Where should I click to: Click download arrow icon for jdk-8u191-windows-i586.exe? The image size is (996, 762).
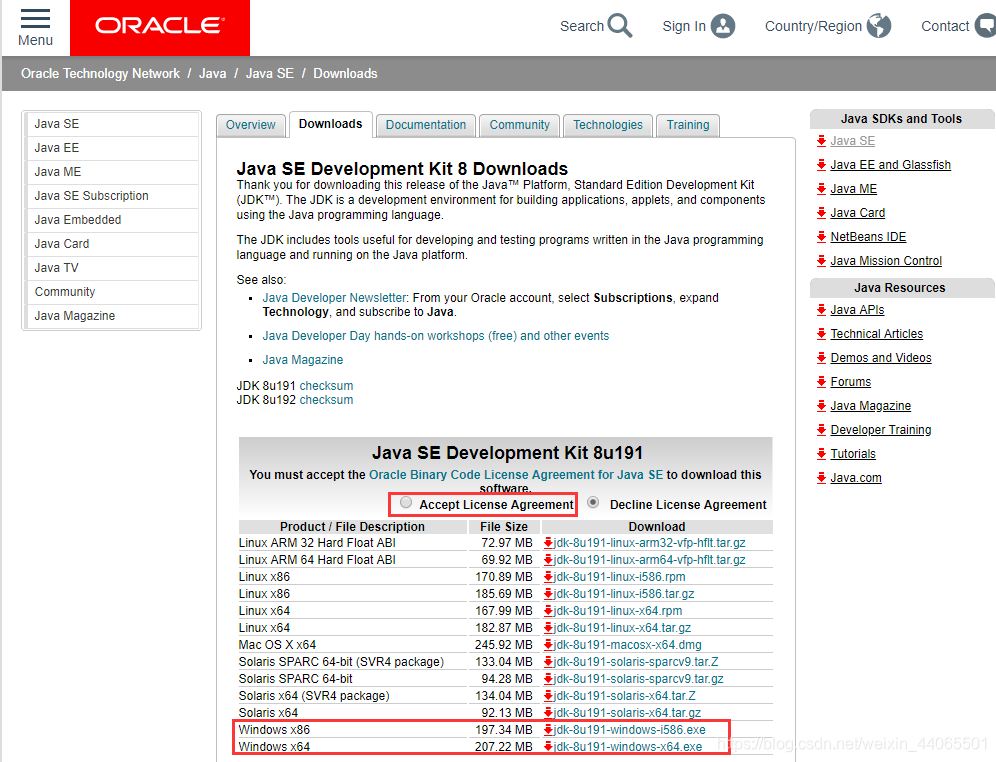pyautogui.click(x=548, y=730)
